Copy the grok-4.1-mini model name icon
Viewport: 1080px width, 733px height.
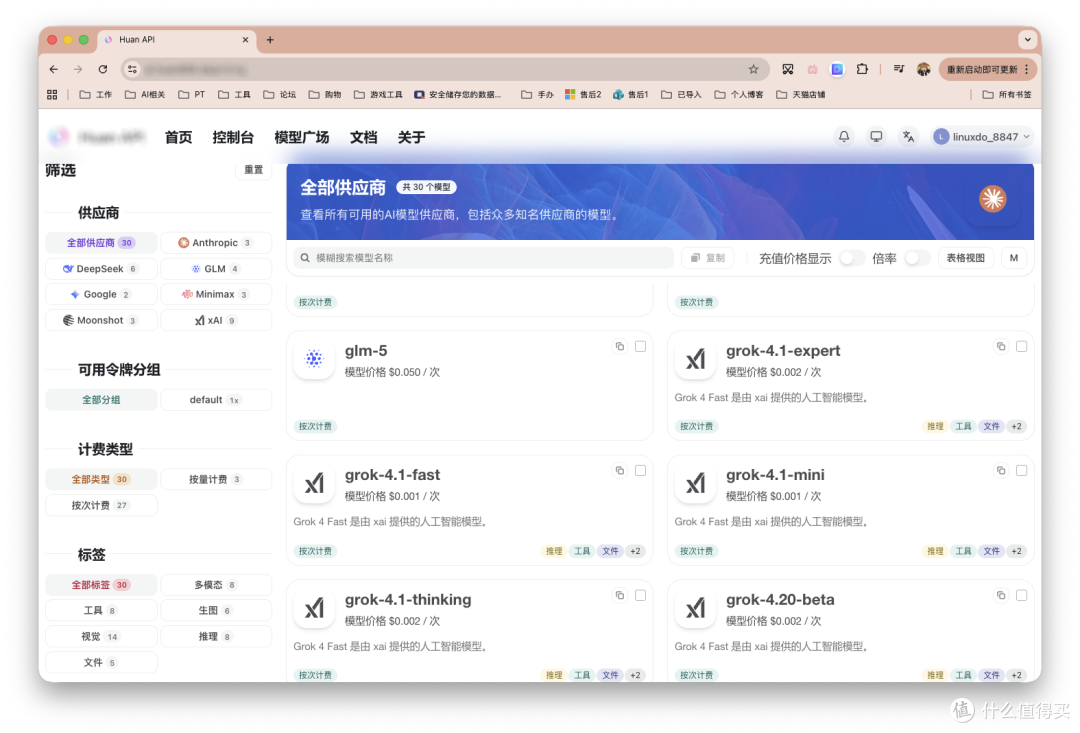click(x=1001, y=471)
